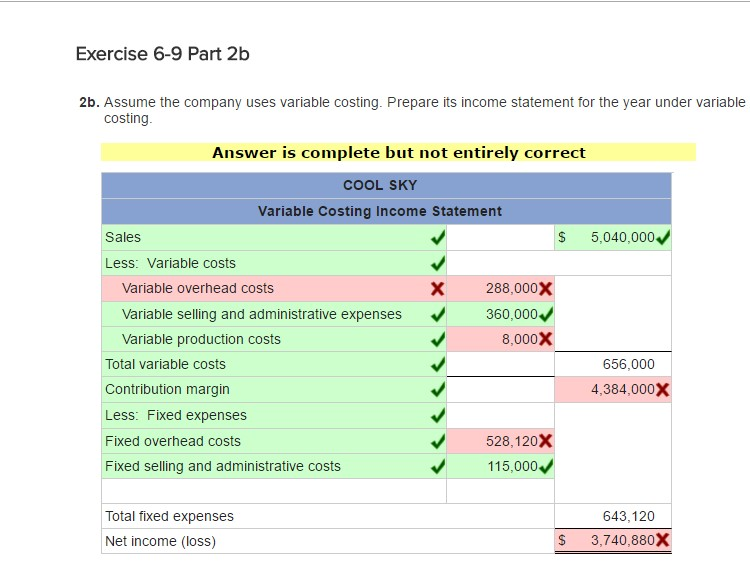Click the green checkmark next to 115,000
Viewport: 750px width, 565px height.
(546, 466)
